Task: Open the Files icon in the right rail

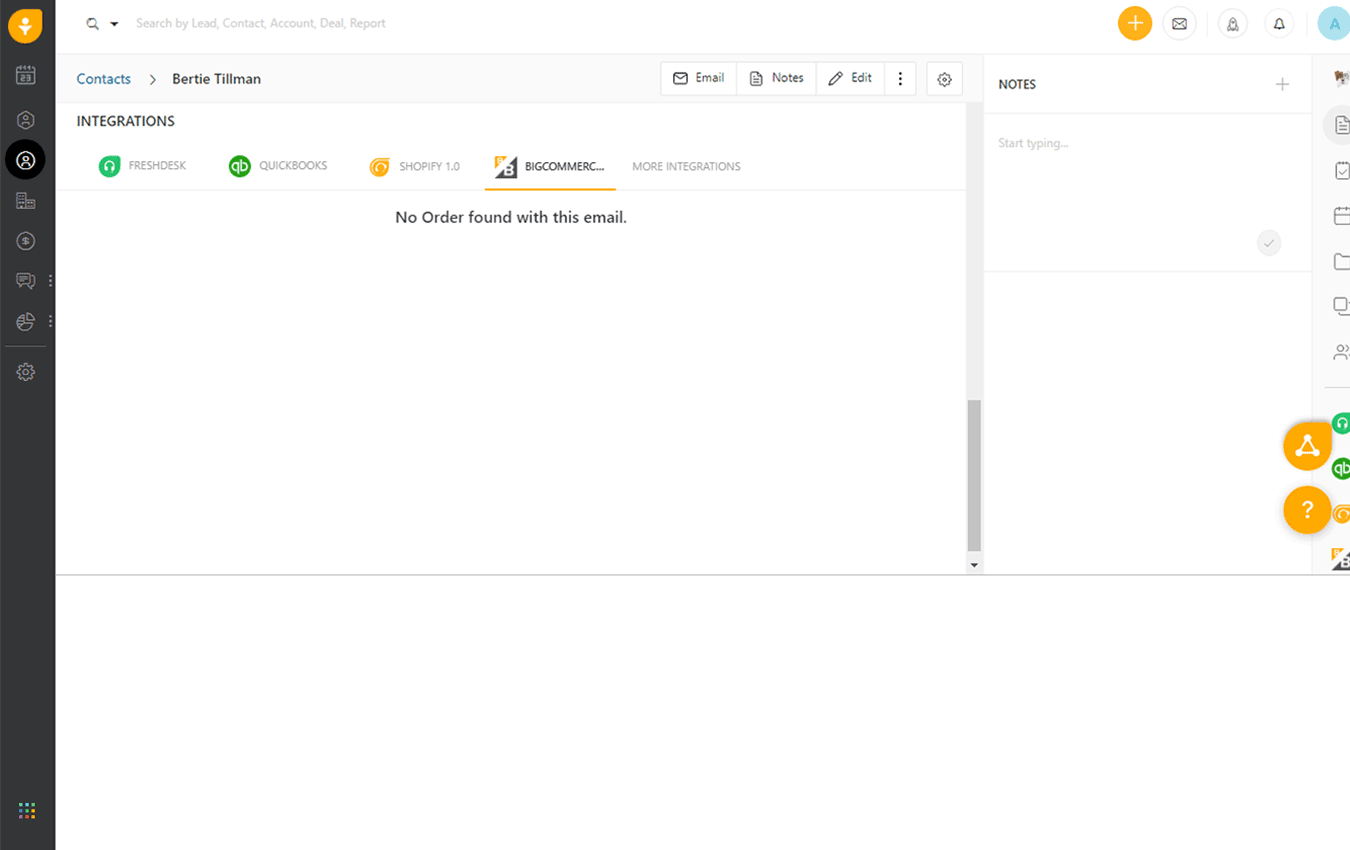Action: click(x=1340, y=260)
